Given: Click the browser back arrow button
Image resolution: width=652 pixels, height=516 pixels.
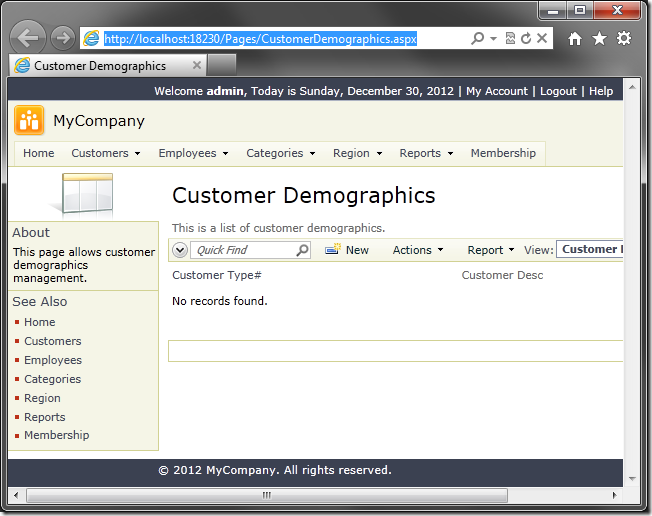Looking at the screenshot, I should pyautogui.click(x=29, y=38).
